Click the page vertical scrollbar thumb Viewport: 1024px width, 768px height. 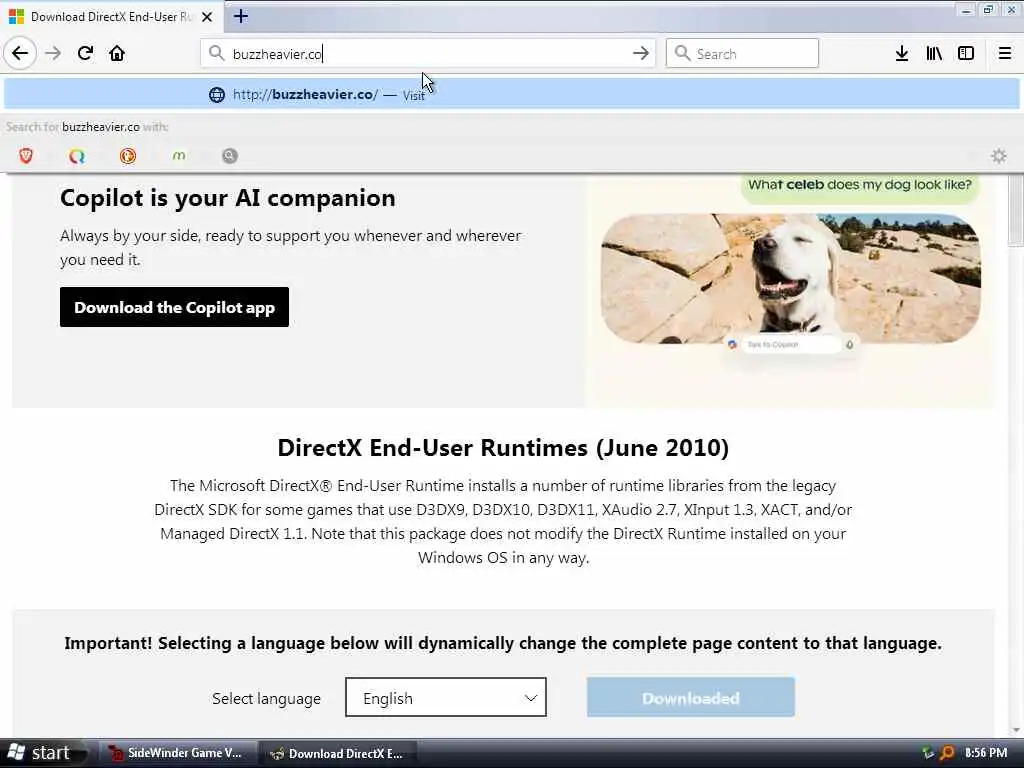[x=1016, y=210]
